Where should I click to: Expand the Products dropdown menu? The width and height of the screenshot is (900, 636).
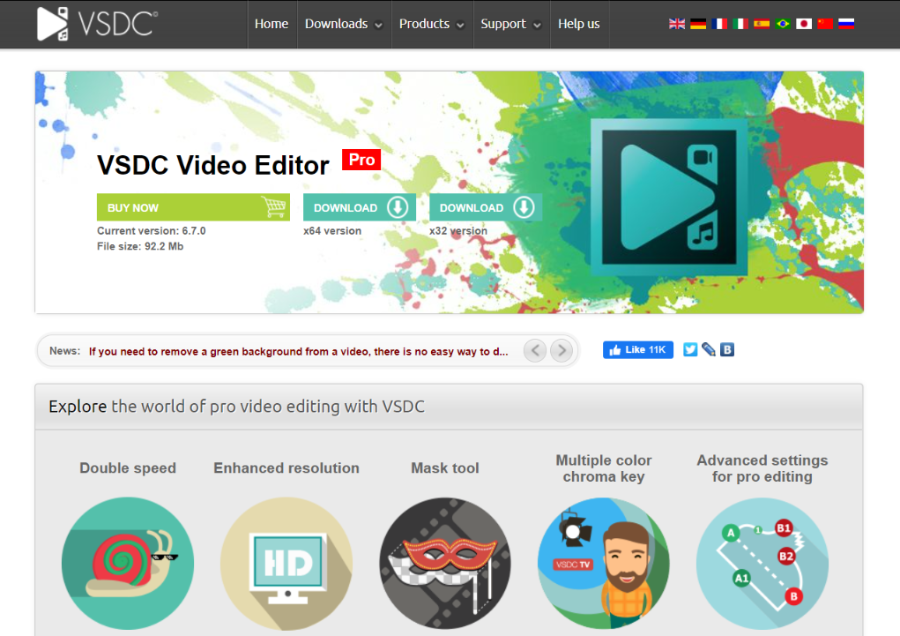point(432,24)
